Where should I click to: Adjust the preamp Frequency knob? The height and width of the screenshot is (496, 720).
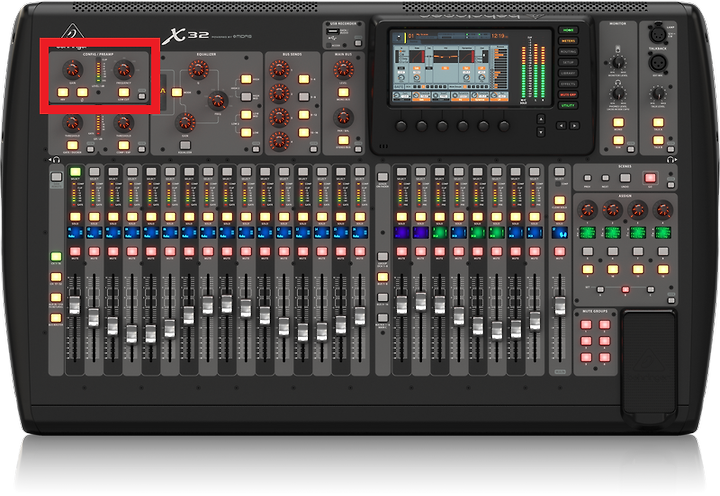click(124, 69)
